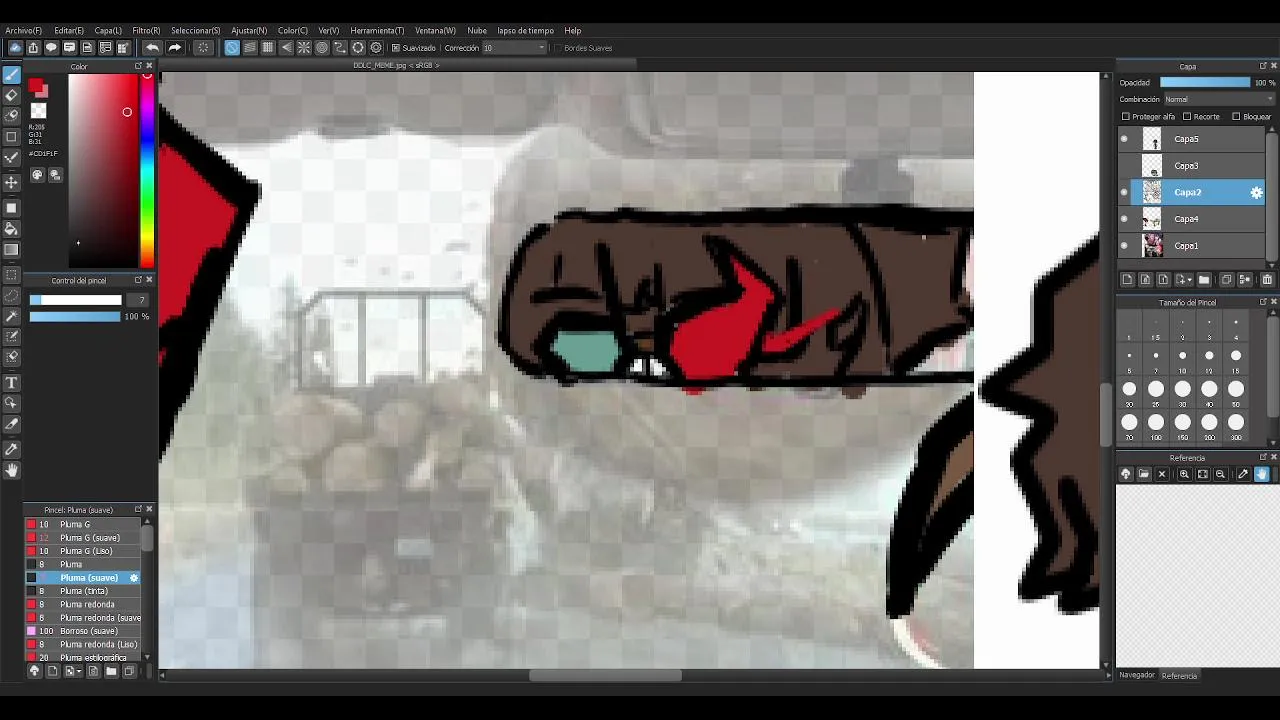
Task: Open the color palette icon in Color panel
Action: point(37,175)
